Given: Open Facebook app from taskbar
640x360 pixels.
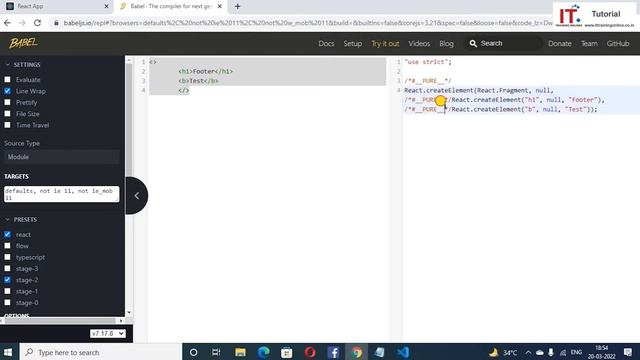Looking at the screenshot, I should (333, 352).
